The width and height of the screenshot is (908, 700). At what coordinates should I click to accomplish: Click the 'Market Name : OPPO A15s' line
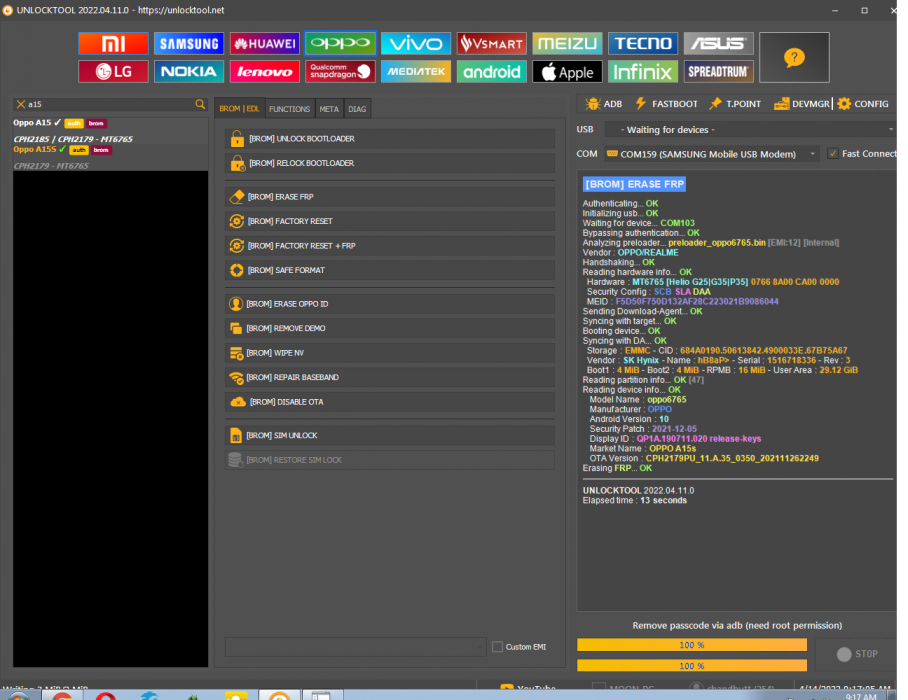tap(643, 449)
